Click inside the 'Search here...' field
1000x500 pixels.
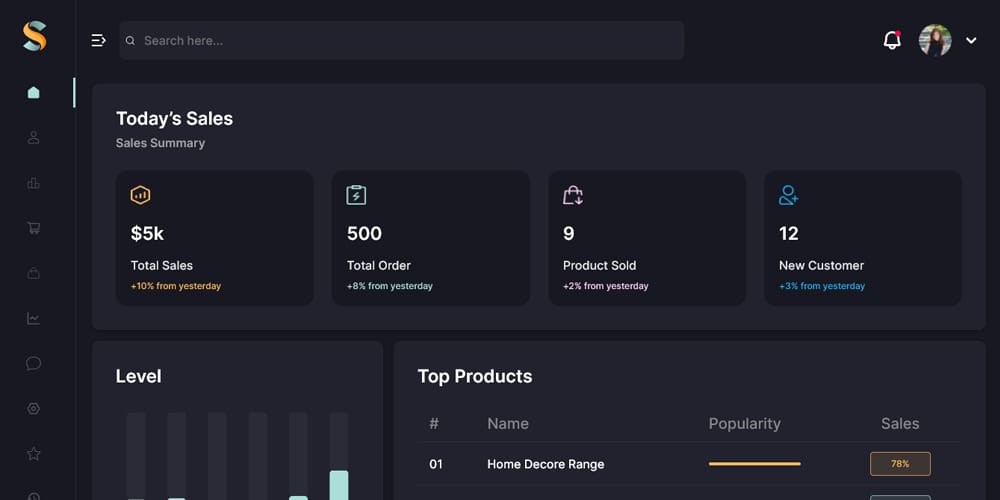[400, 40]
